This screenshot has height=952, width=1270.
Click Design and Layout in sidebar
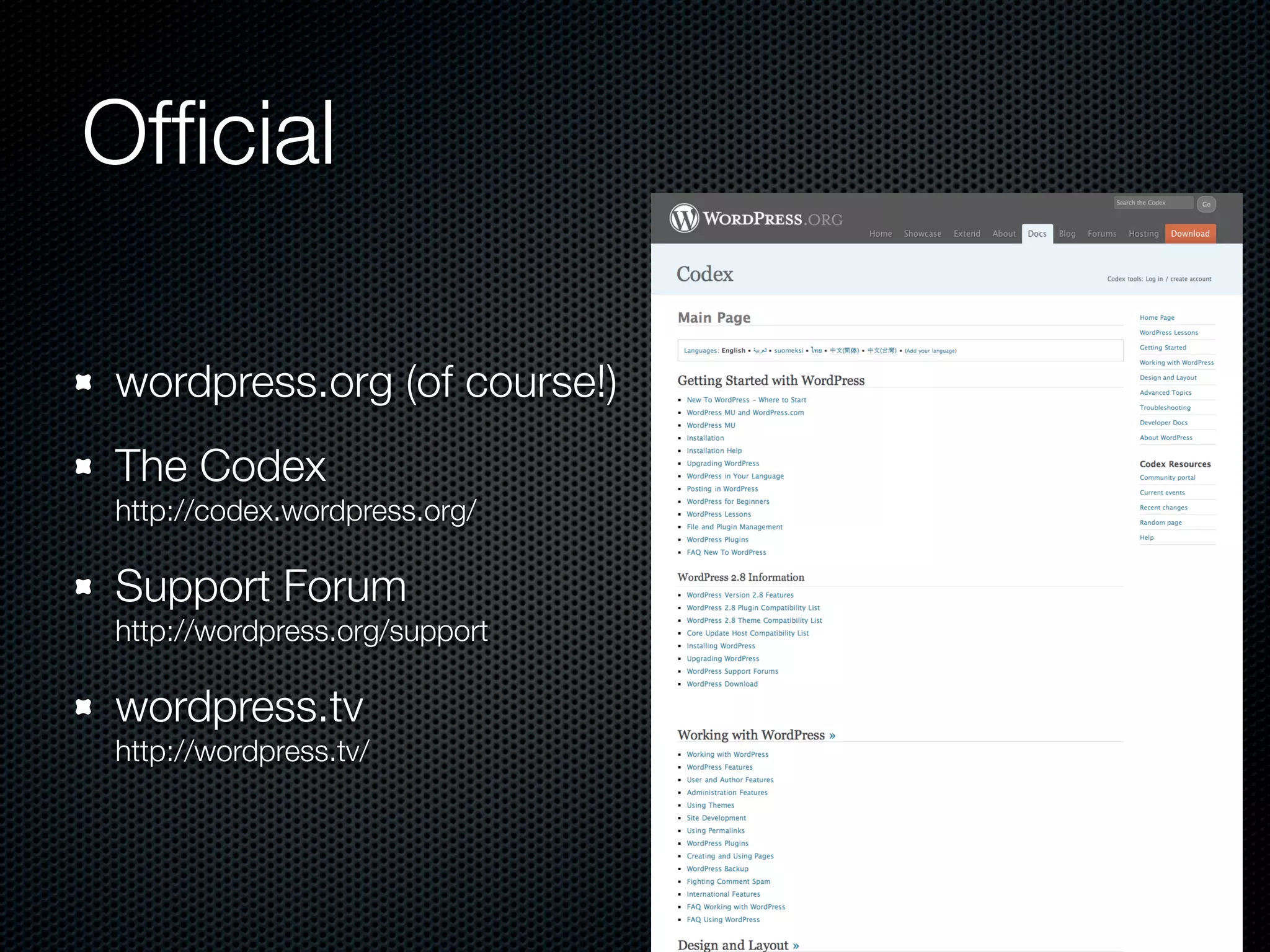pos(1168,377)
